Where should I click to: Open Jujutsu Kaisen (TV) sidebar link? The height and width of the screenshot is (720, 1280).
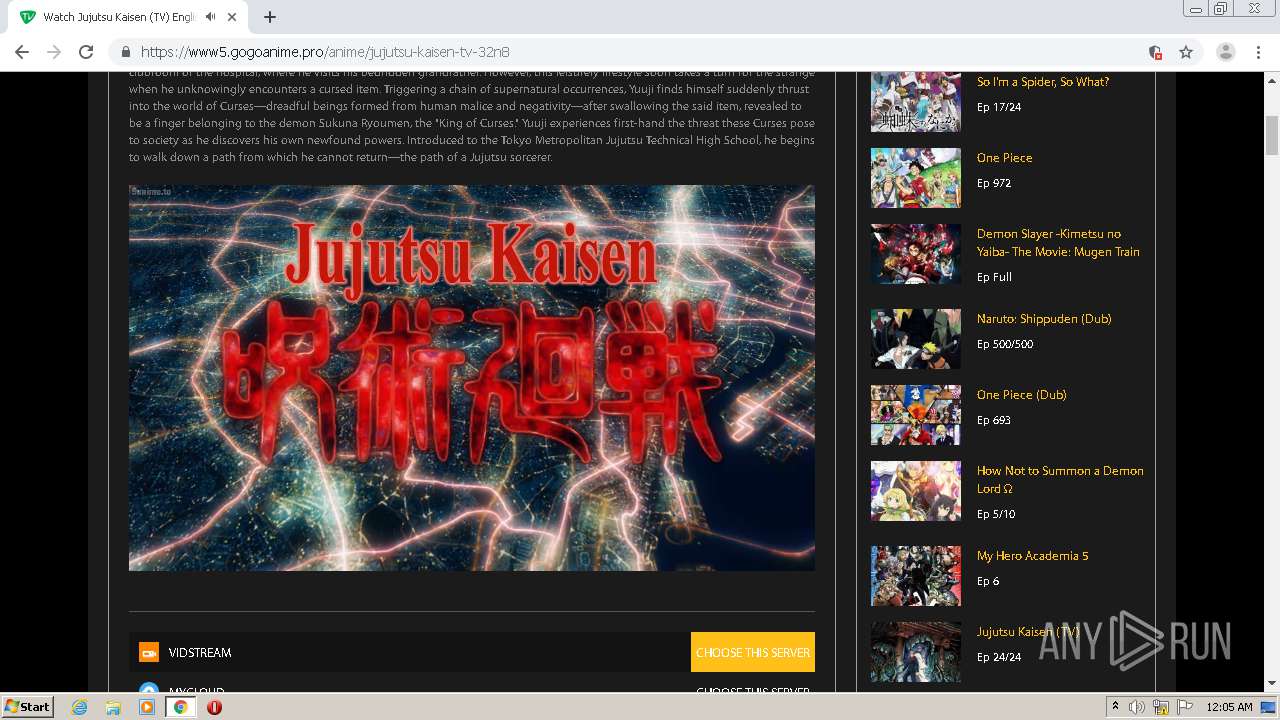pos(1028,632)
